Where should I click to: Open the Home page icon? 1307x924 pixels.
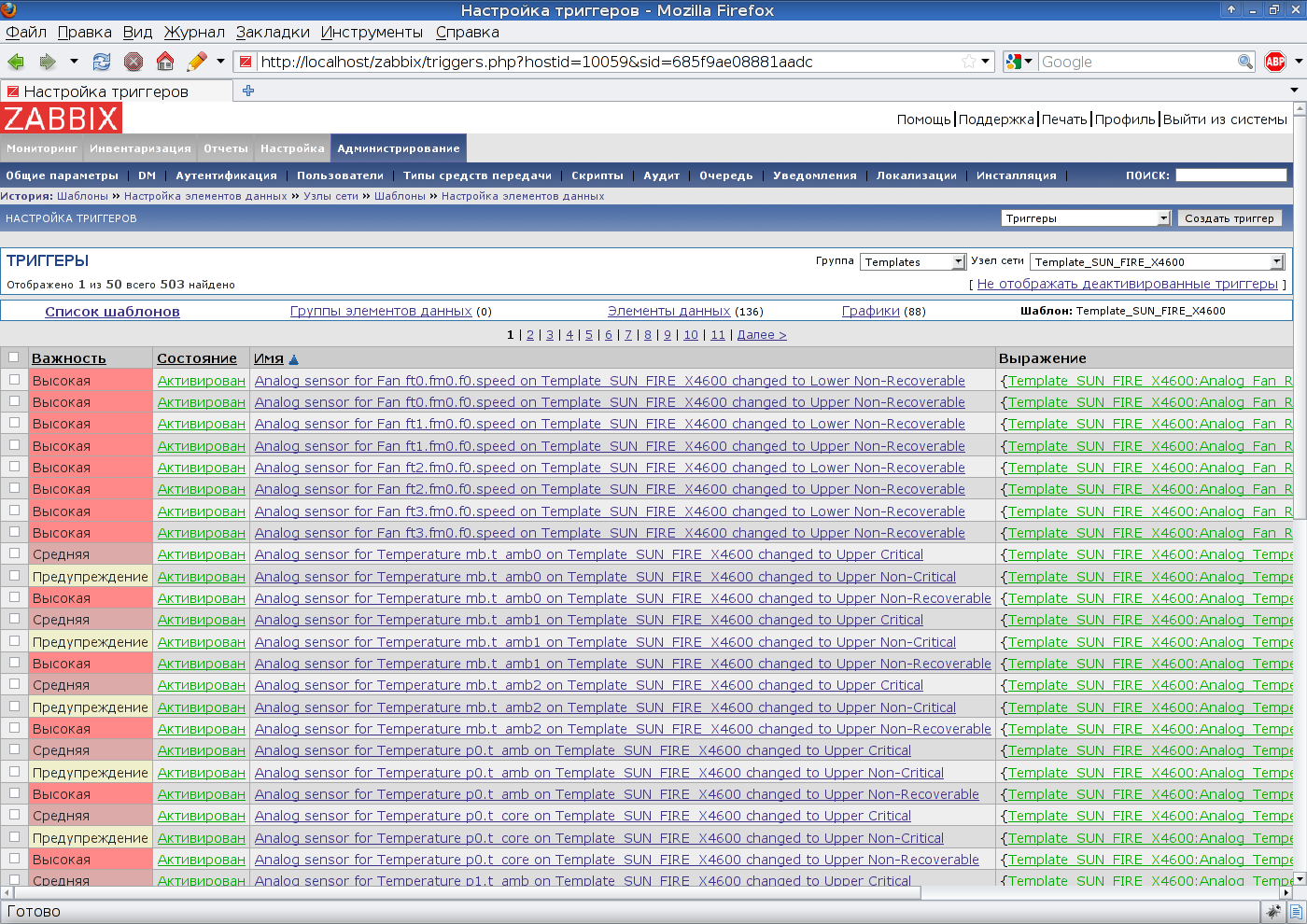point(165,62)
